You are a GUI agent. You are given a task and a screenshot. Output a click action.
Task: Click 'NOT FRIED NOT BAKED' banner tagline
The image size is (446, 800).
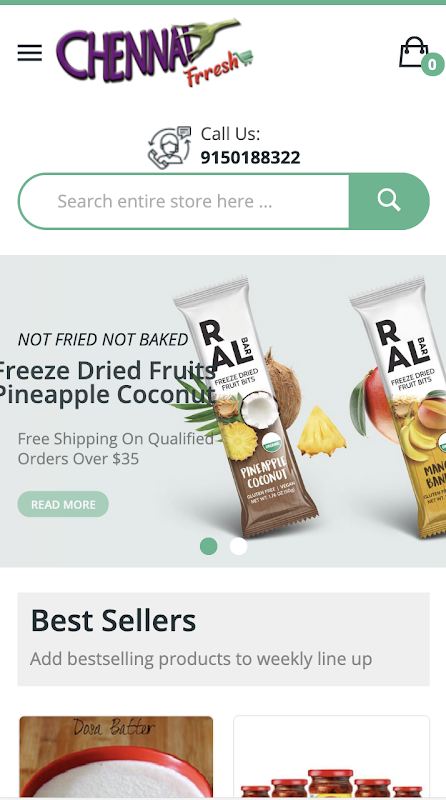(103, 339)
